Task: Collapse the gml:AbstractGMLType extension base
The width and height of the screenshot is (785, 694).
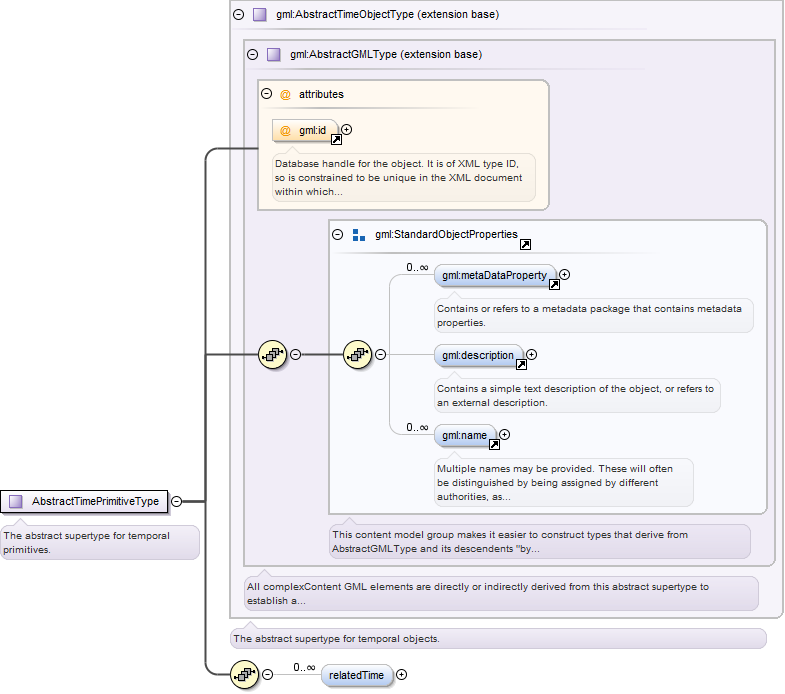Action: [253, 55]
